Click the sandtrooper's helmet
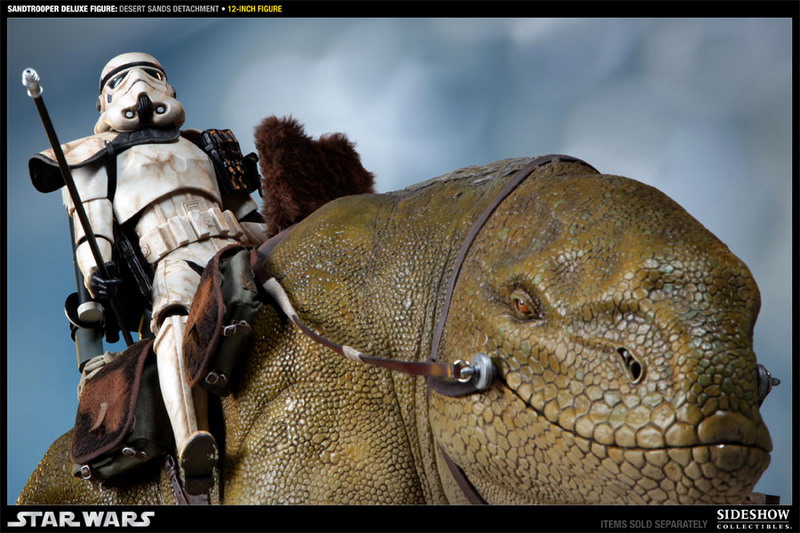This screenshot has width=800, height=533. point(137,92)
